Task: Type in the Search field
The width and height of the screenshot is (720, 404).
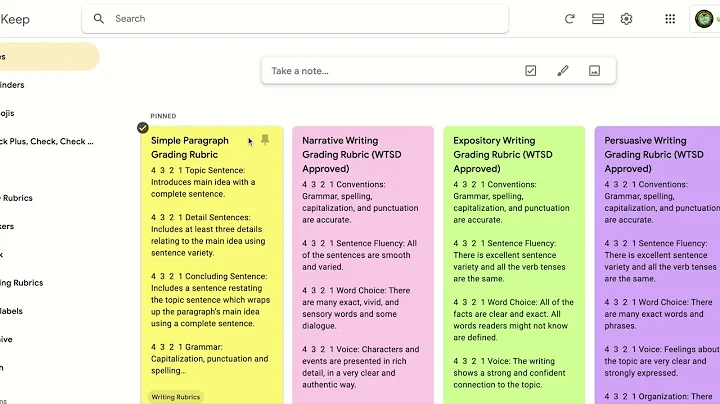Action: pyautogui.click(x=300, y=18)
